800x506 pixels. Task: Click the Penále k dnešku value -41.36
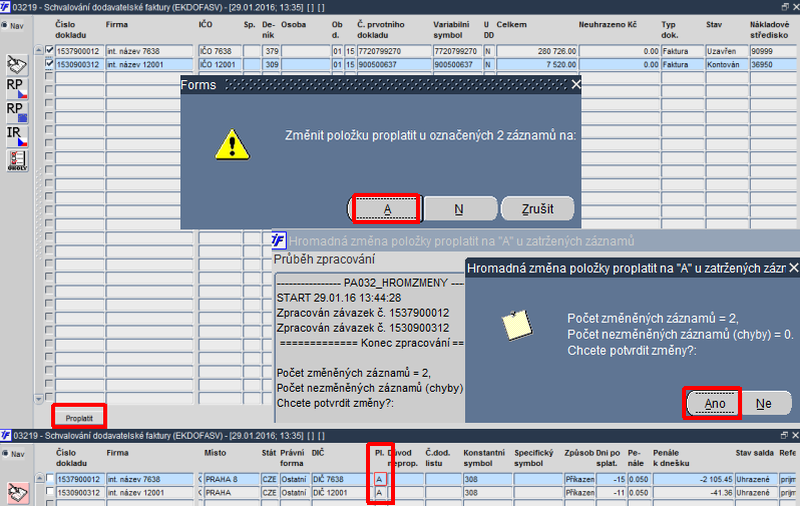click(693, 492)
